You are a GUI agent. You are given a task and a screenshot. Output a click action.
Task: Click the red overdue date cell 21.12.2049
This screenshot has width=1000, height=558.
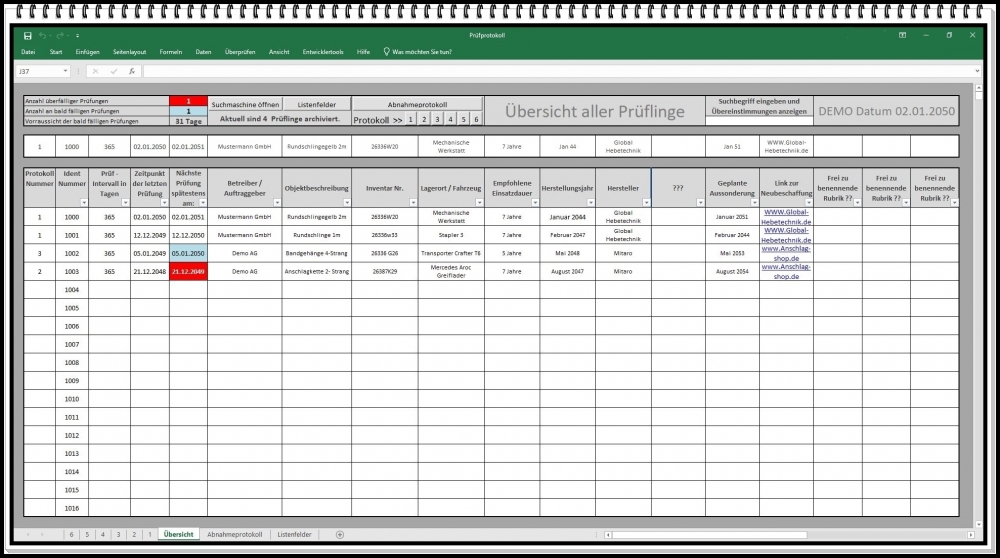(x=188, y=271)
